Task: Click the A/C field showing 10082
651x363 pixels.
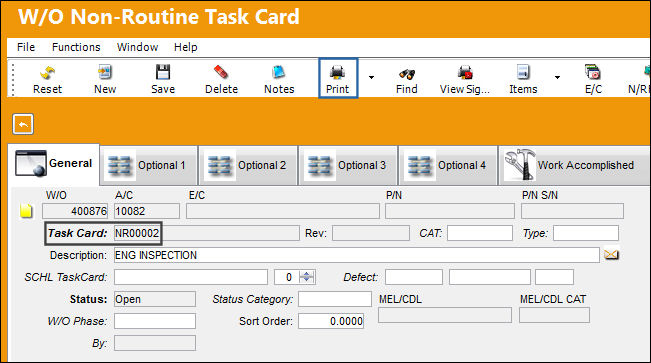Action: pos(147,211)
